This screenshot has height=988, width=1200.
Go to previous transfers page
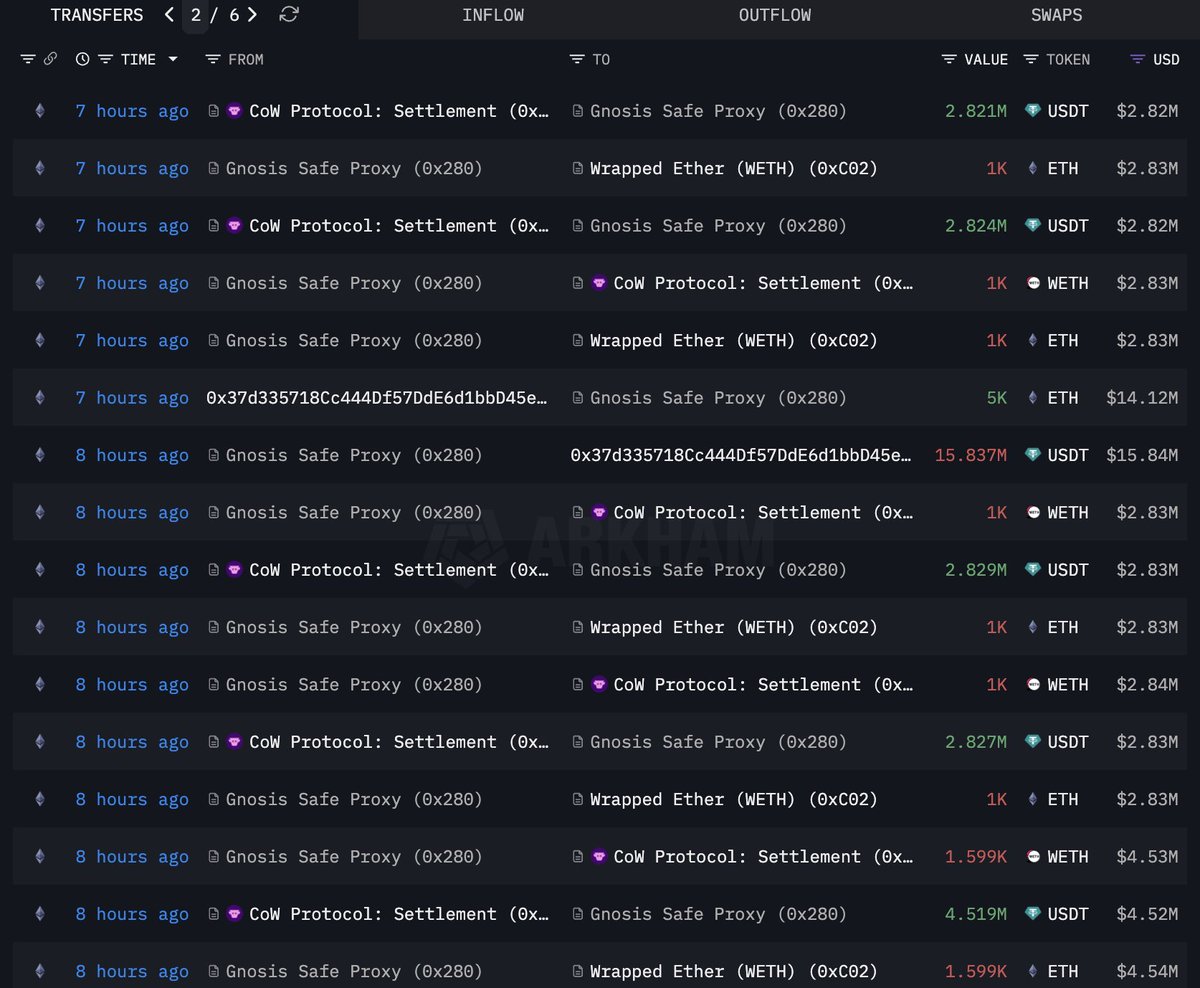click(x=169, y=15)
